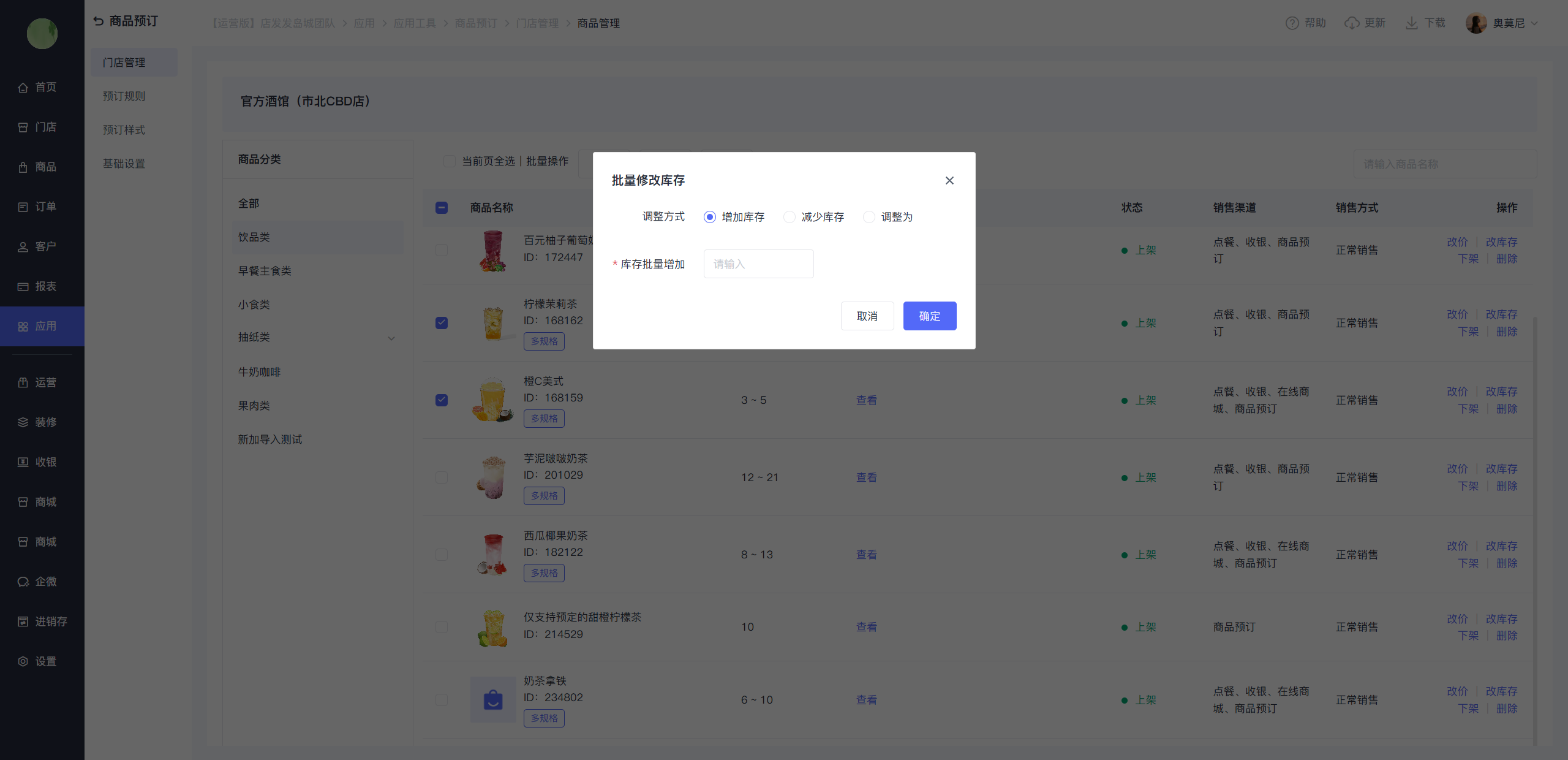1568x760 pixels.
Task: Toggle the header select-all checkbox in table
Action: [x=442, y=208]
